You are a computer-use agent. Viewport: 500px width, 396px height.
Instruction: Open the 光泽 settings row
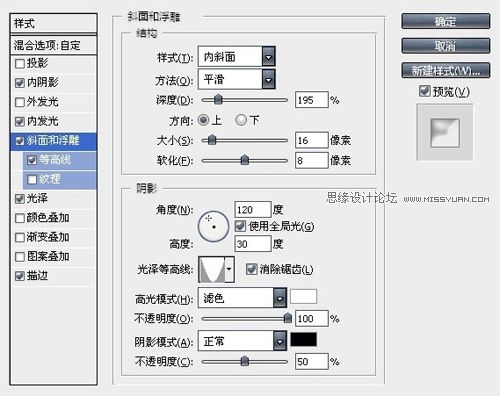[x=54, y=199]
